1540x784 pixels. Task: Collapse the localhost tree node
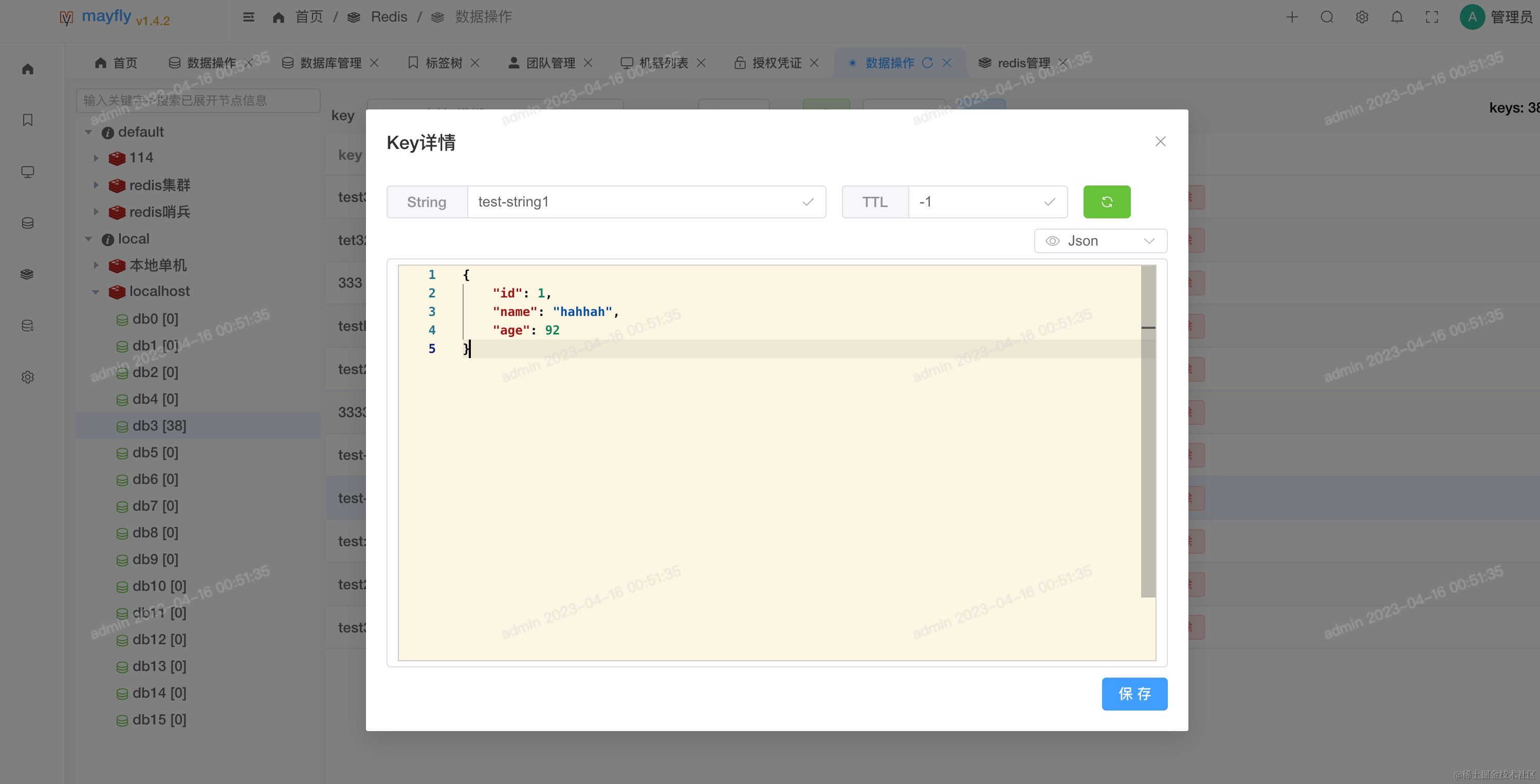click(96, 292)
